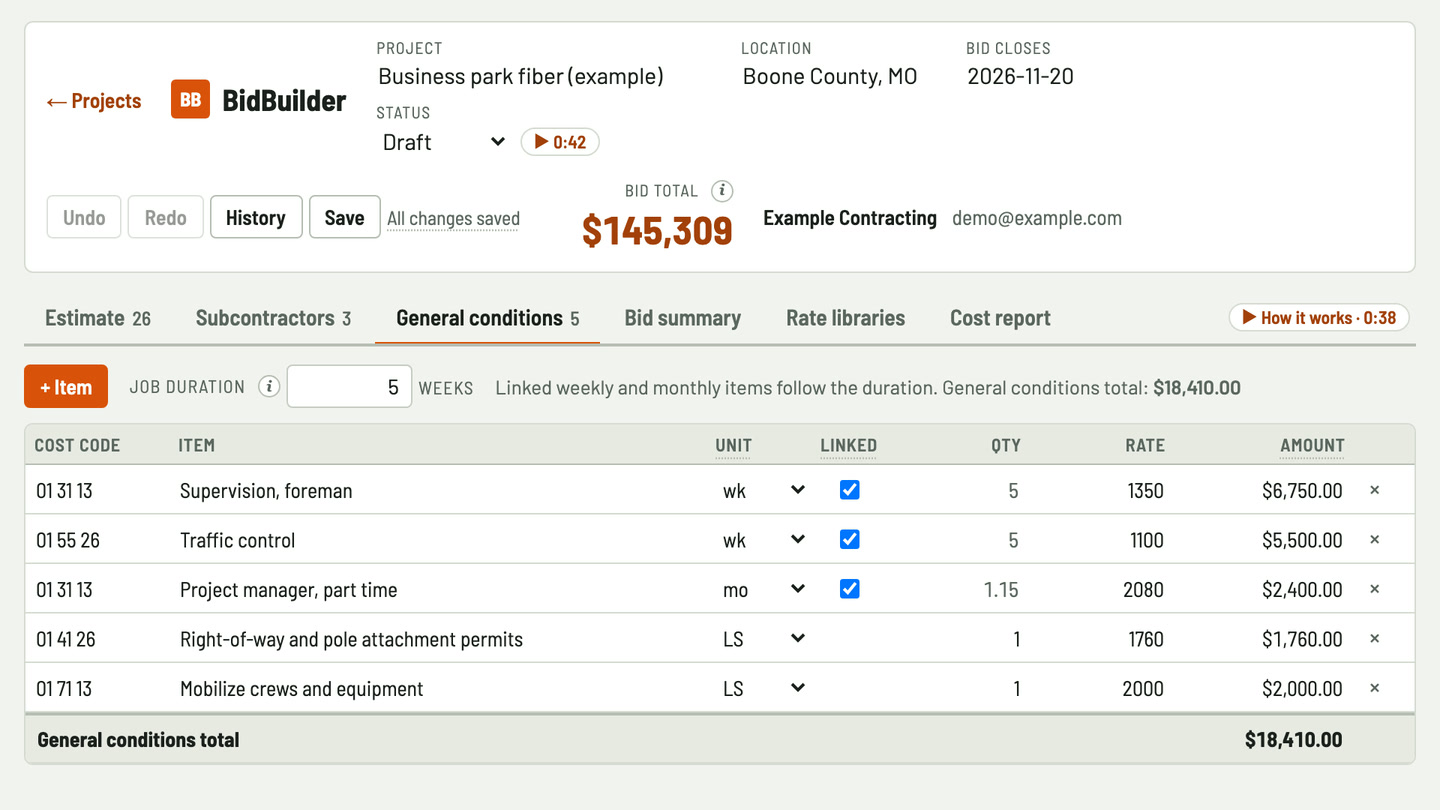Viewport: 1440px width, 810px height.
Task: Remove the Project manager, part time row
Action: click(x=1374, y=589)
